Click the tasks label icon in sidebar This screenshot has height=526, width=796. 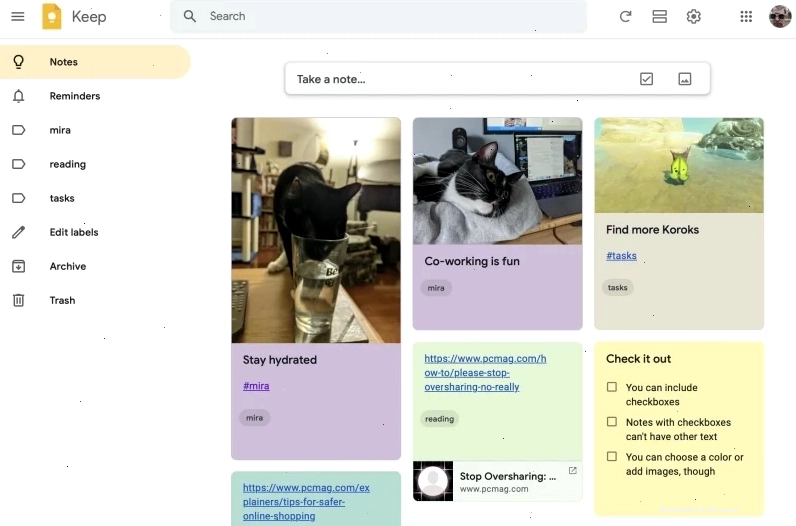(18, 198)
